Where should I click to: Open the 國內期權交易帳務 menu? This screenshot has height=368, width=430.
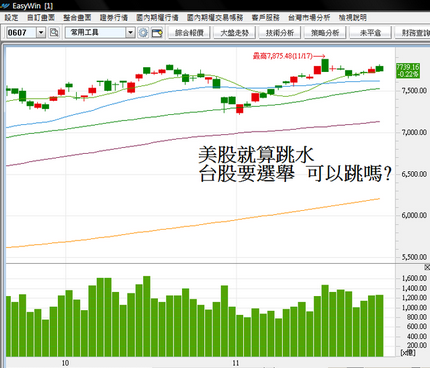(215, 18)
